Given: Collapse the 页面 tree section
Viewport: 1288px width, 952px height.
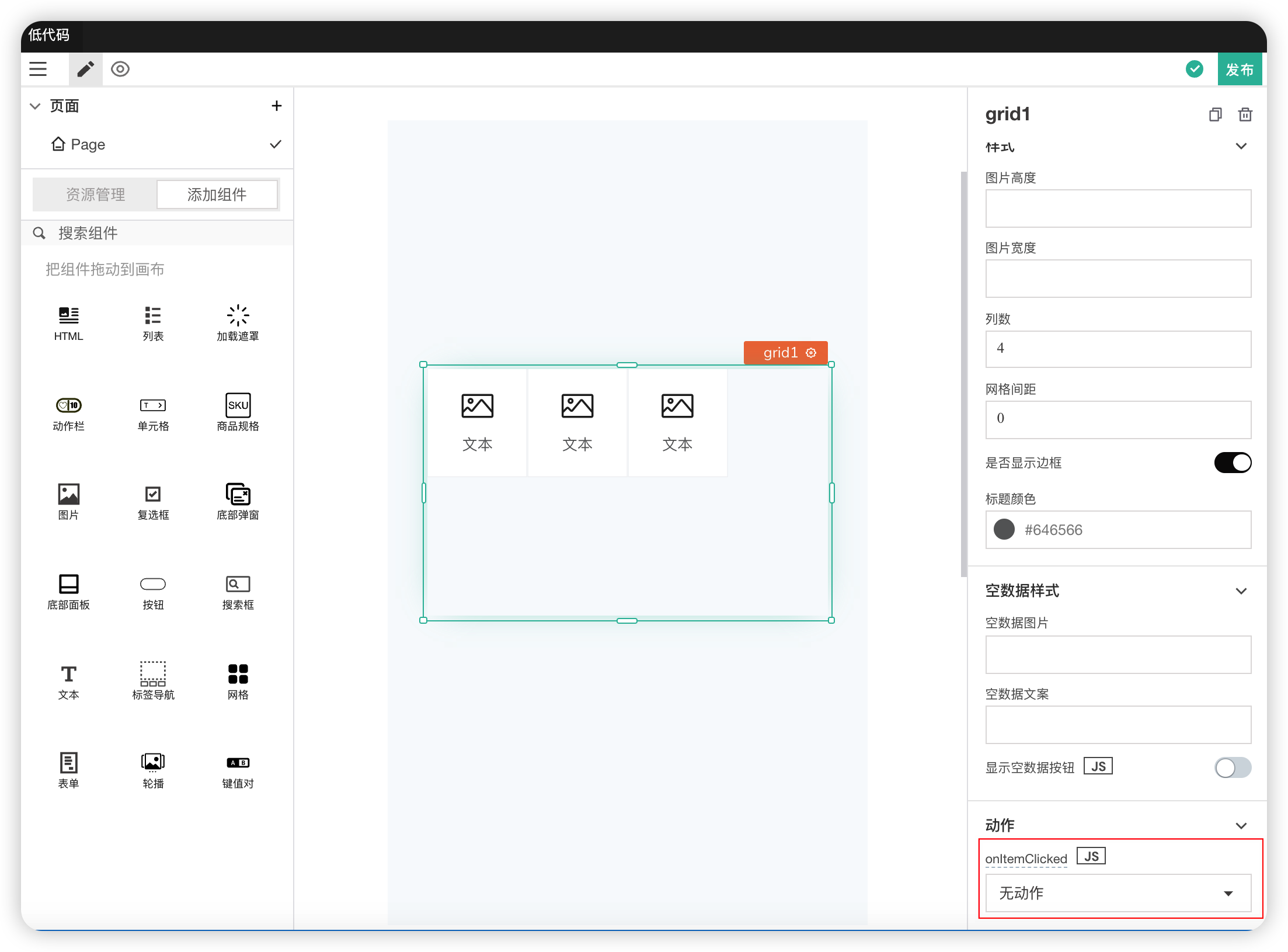Looking at the screenshot, I should coord(35,106).
